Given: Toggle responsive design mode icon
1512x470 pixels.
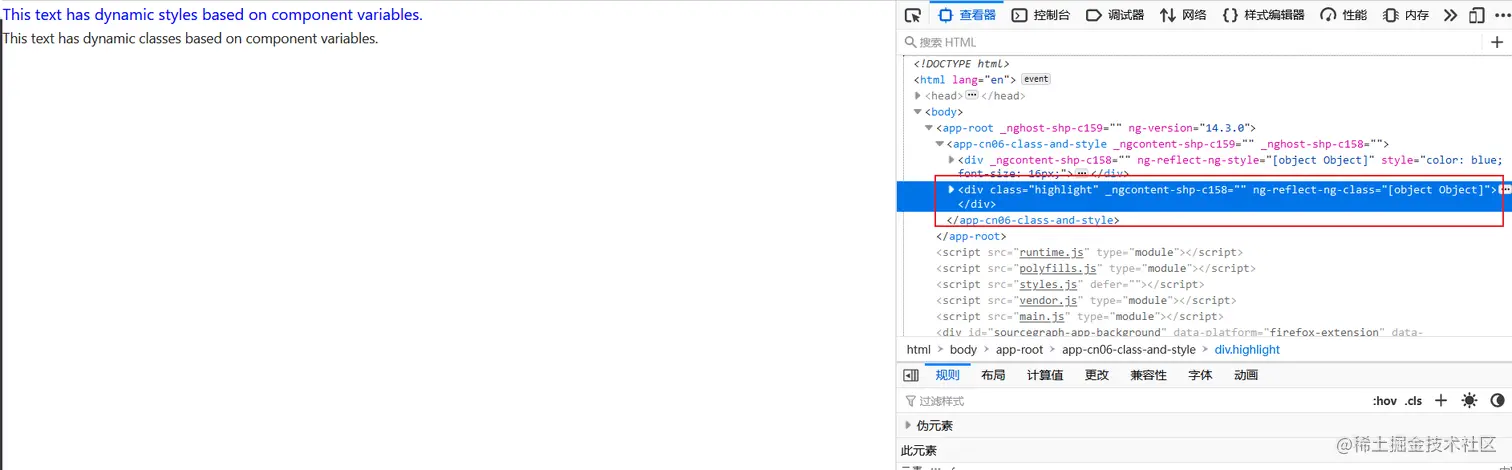Looking at the screenshot, I should point(1476,15).
